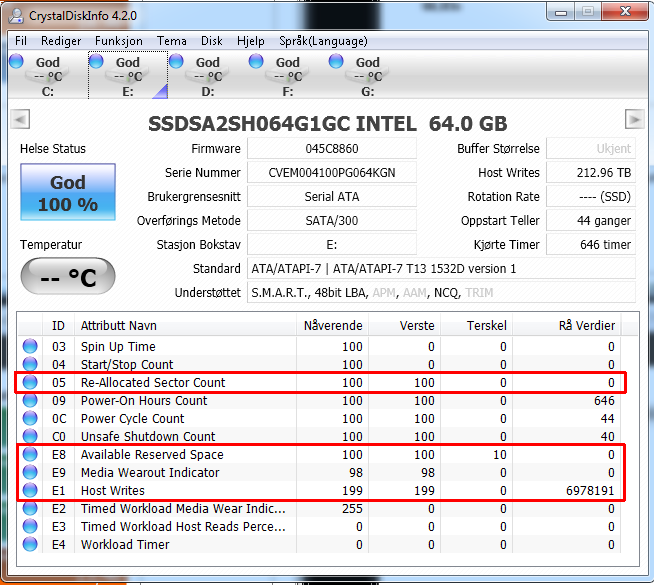Click the Standard ATA/ATAPI-7 field
This screenshot has height=585, width=654.
click(441, 269)
